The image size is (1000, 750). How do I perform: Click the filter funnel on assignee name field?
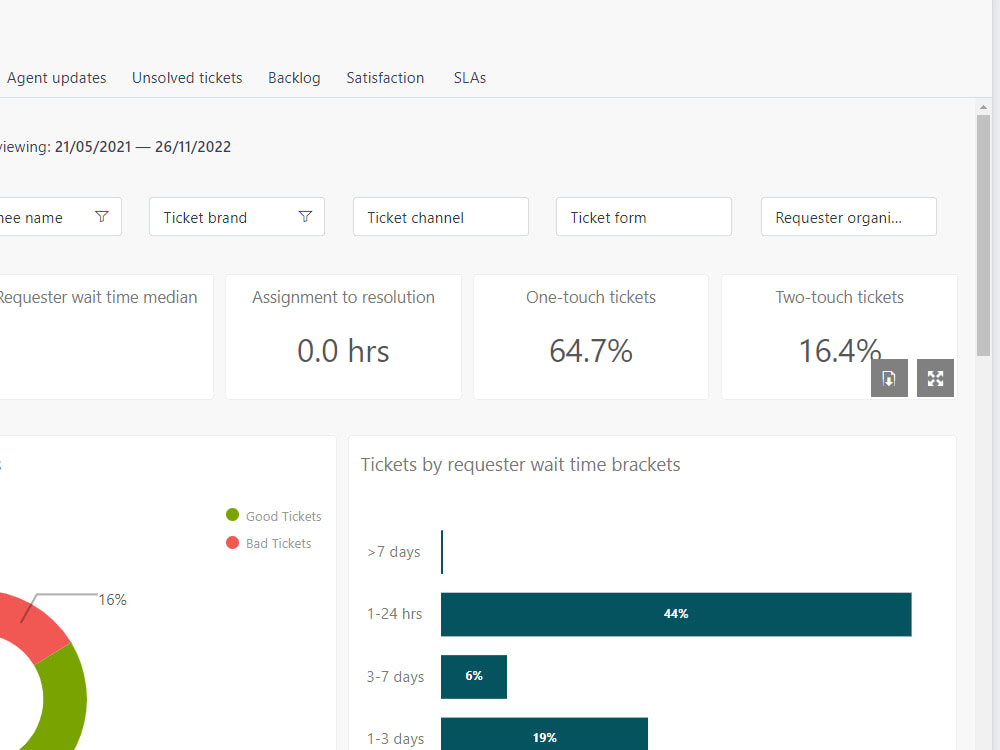point(101,216)
